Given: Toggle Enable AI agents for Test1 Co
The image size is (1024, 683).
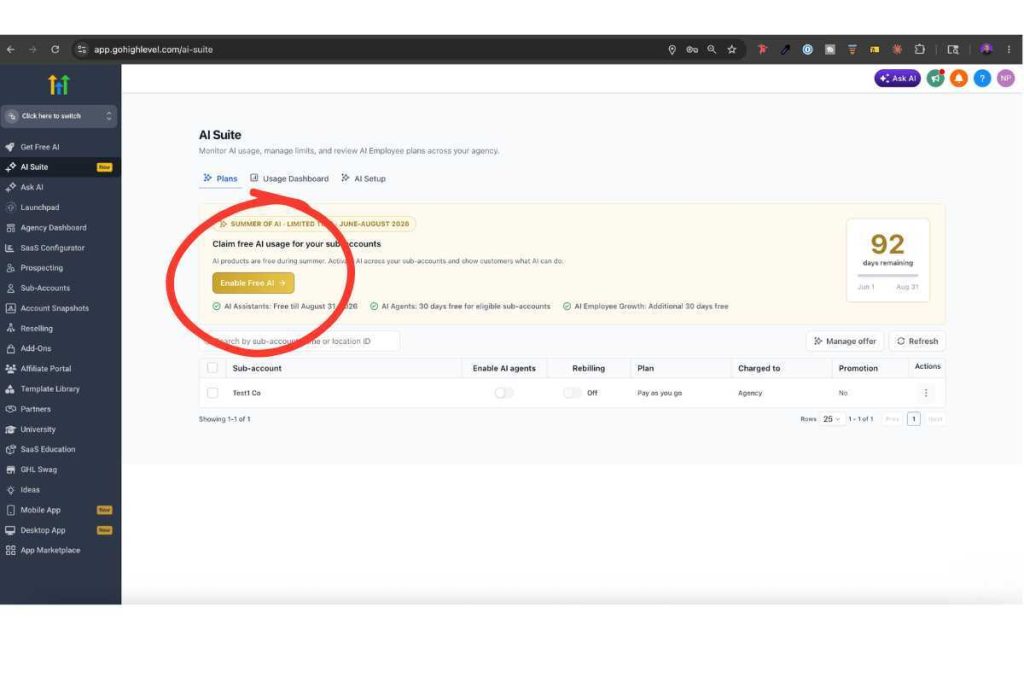Looking at the screenshot, I should click(504, 393).
